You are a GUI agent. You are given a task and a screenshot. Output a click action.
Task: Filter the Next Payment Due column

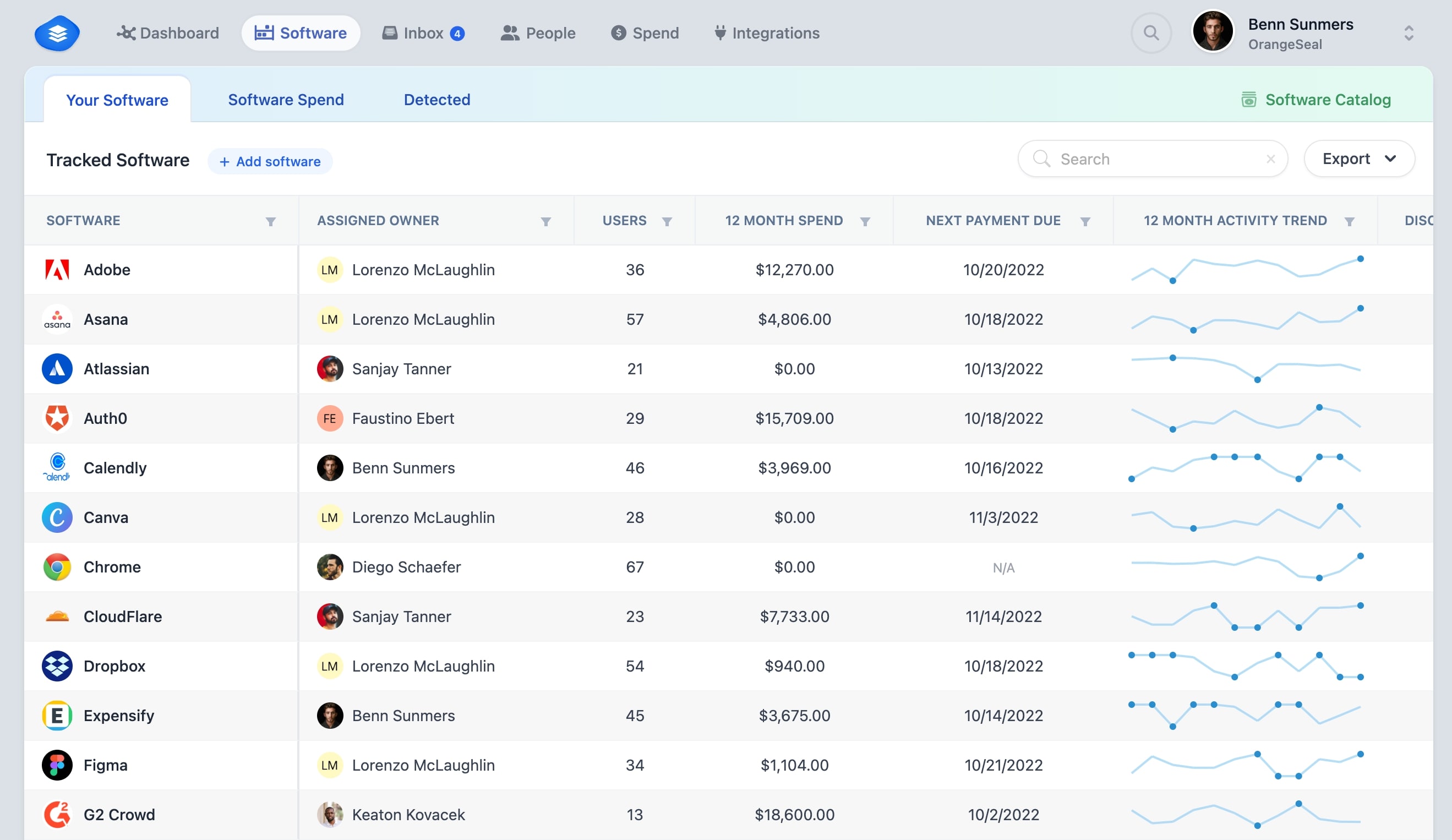(1084, 221)
